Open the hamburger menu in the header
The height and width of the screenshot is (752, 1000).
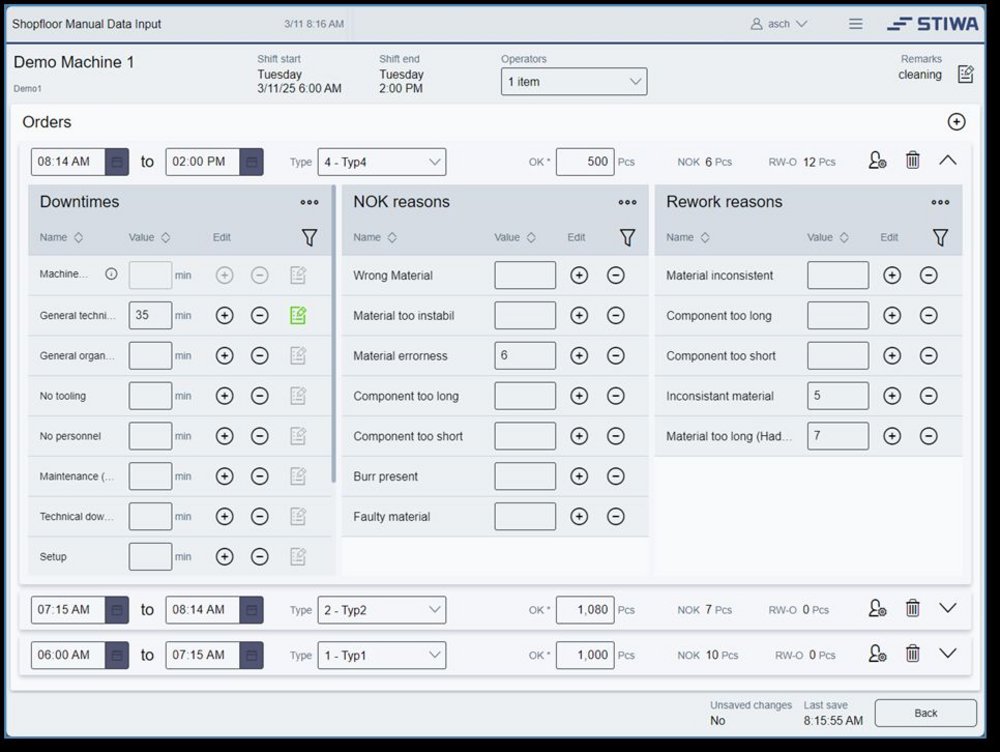[855, 23]
